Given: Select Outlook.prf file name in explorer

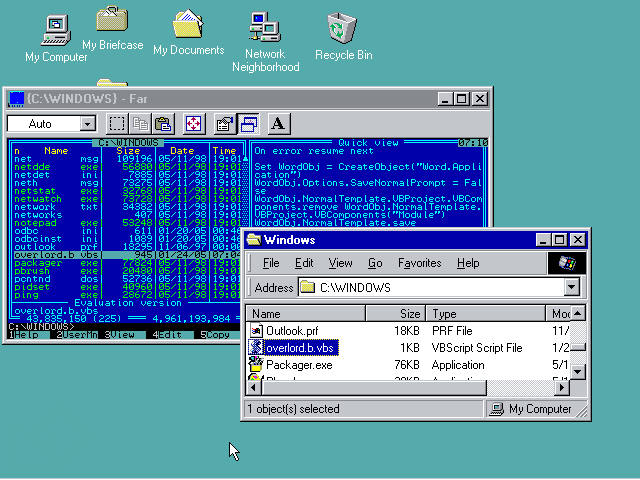Looking at the screenshot, I should [x=292, y=331].
